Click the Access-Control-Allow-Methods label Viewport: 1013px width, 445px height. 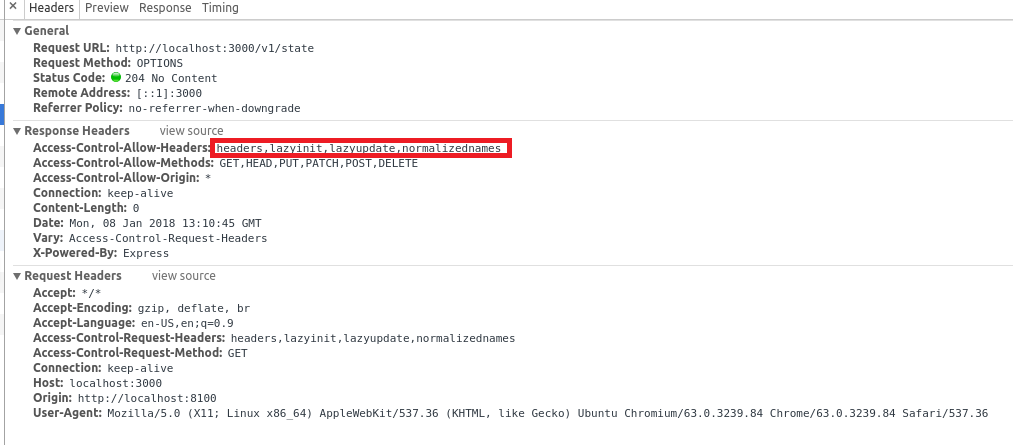(x=123, y=163)
